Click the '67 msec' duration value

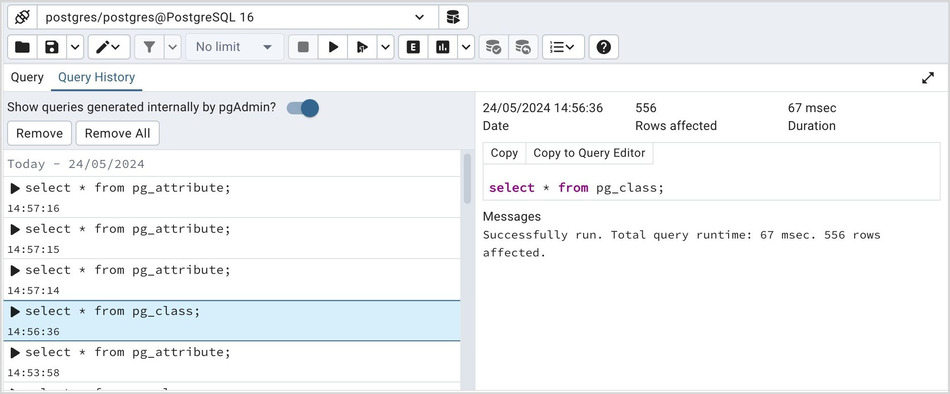coord(812,108)
